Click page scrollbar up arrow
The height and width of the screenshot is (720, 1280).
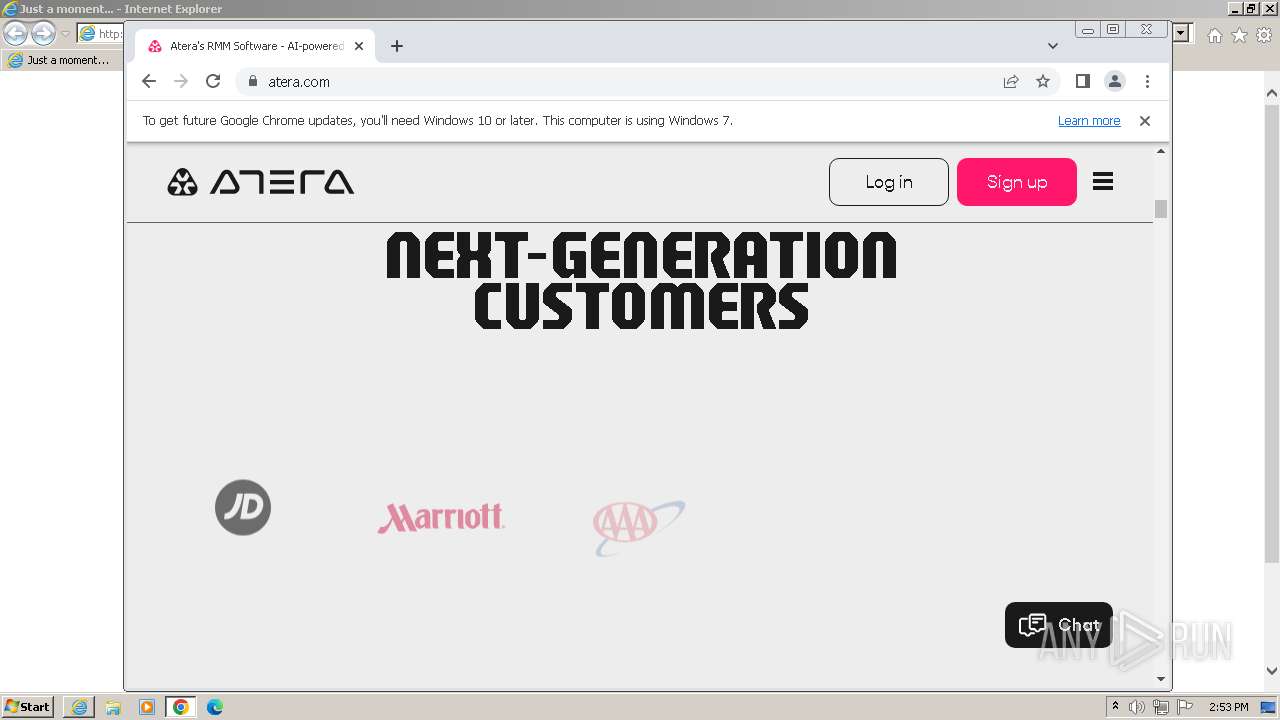click(1161, 151)
